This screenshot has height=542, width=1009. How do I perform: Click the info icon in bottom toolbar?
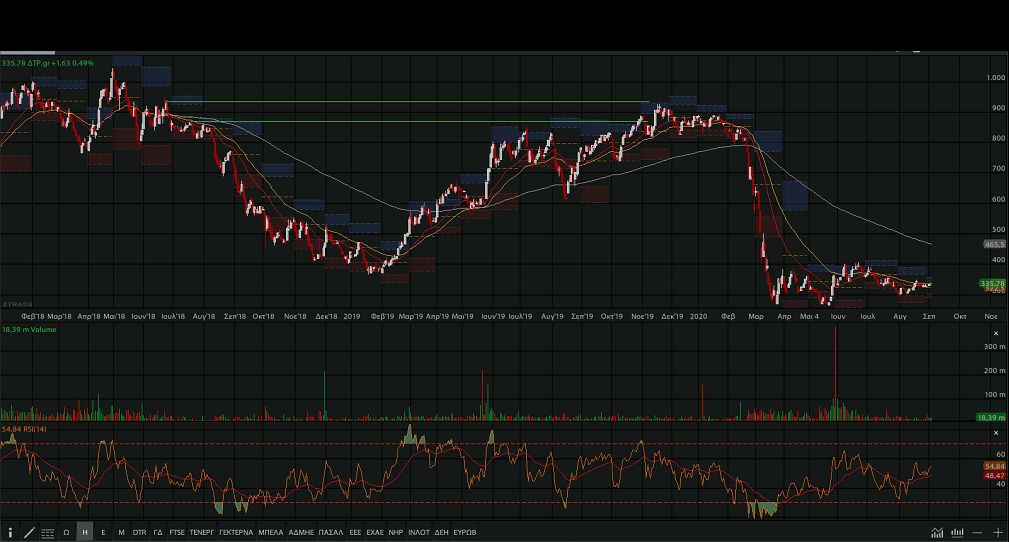(10, 532)
